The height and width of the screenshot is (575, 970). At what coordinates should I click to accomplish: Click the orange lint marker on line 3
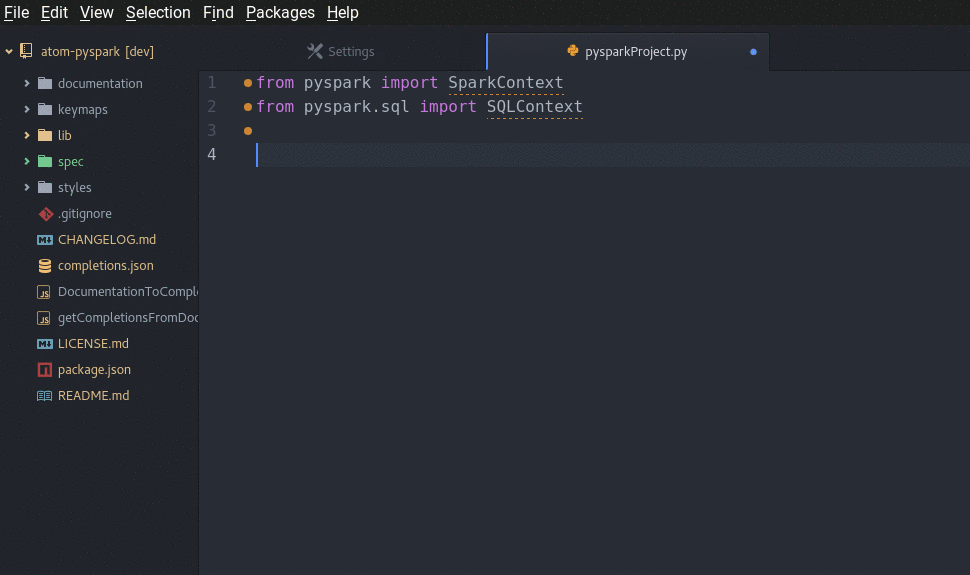coord(247,131)
